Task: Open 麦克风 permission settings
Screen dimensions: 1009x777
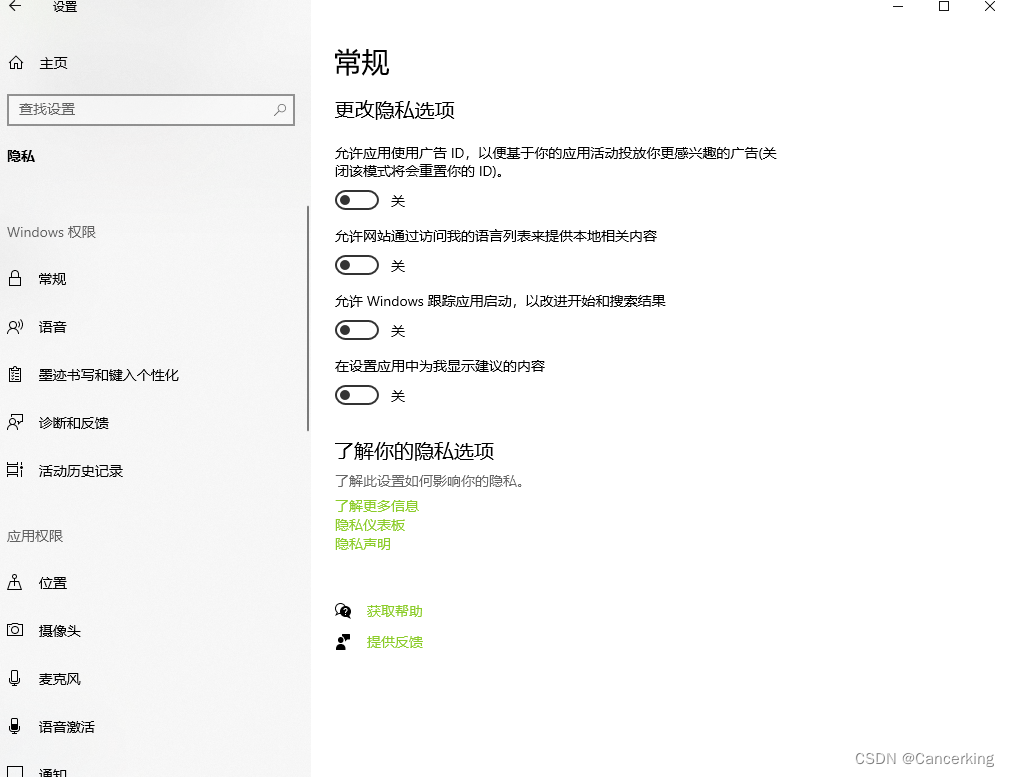Action: click(59, 679)
